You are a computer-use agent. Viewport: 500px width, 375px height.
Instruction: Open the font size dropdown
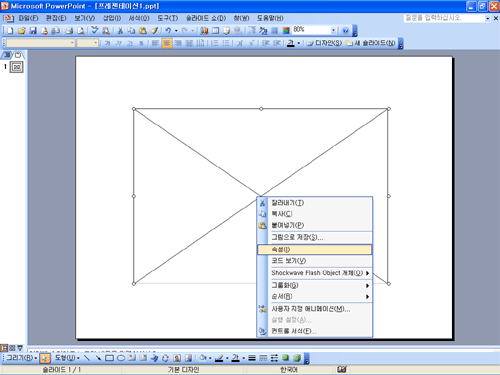(96, 43)
